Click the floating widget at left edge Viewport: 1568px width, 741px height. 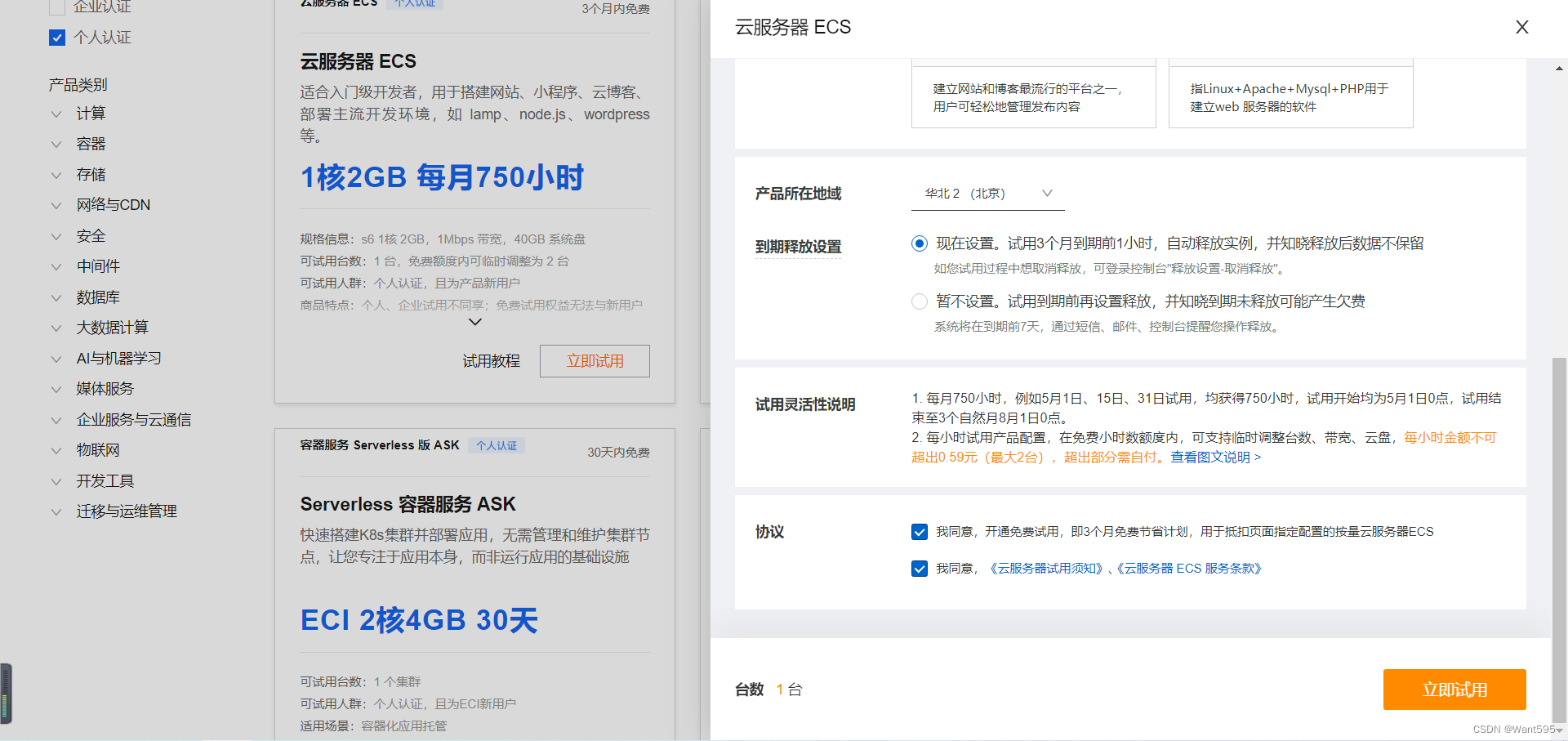[x=6, y=694]
